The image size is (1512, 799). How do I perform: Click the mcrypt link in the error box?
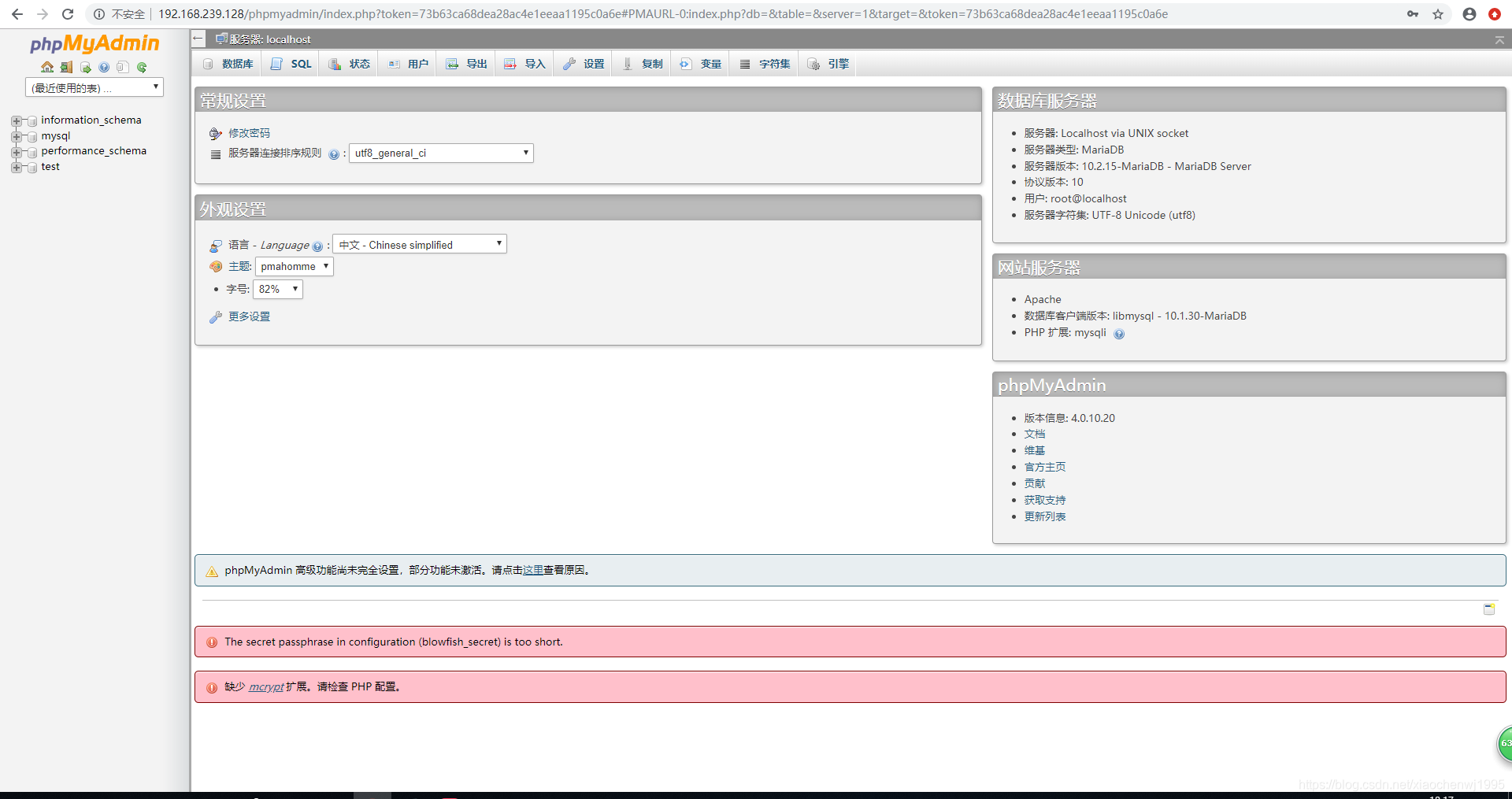click(266, 686)
